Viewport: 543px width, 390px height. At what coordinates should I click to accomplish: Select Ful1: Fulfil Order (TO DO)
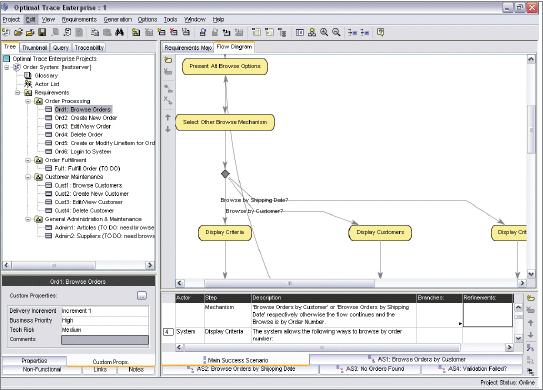click(x=87, y=169)
